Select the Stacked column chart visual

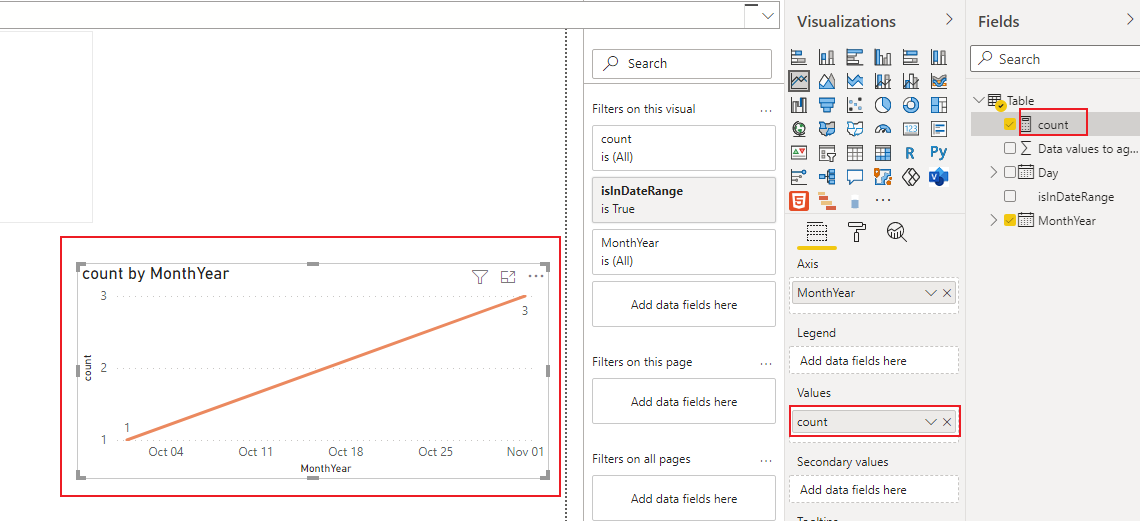827,57
